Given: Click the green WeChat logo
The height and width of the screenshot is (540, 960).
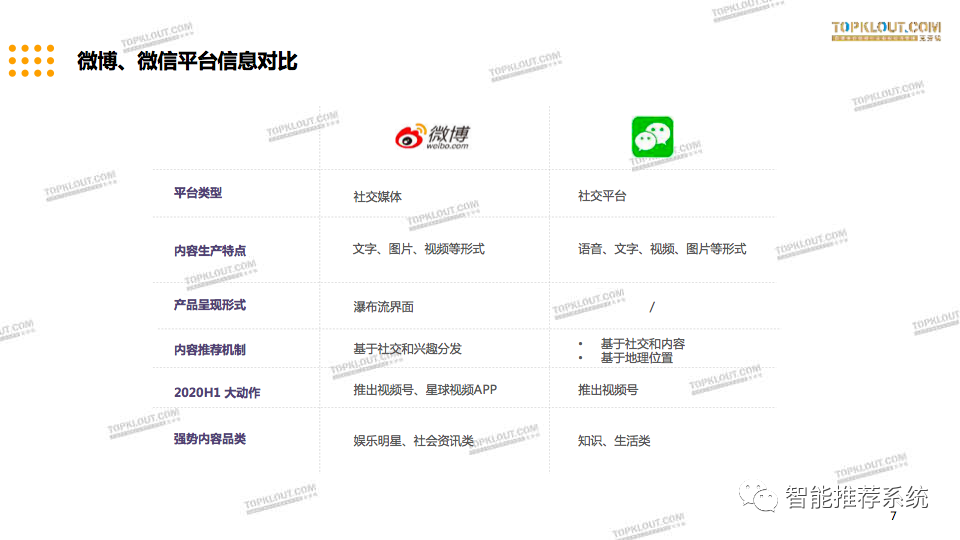Looking at the screenshot, I should [652, 137].
